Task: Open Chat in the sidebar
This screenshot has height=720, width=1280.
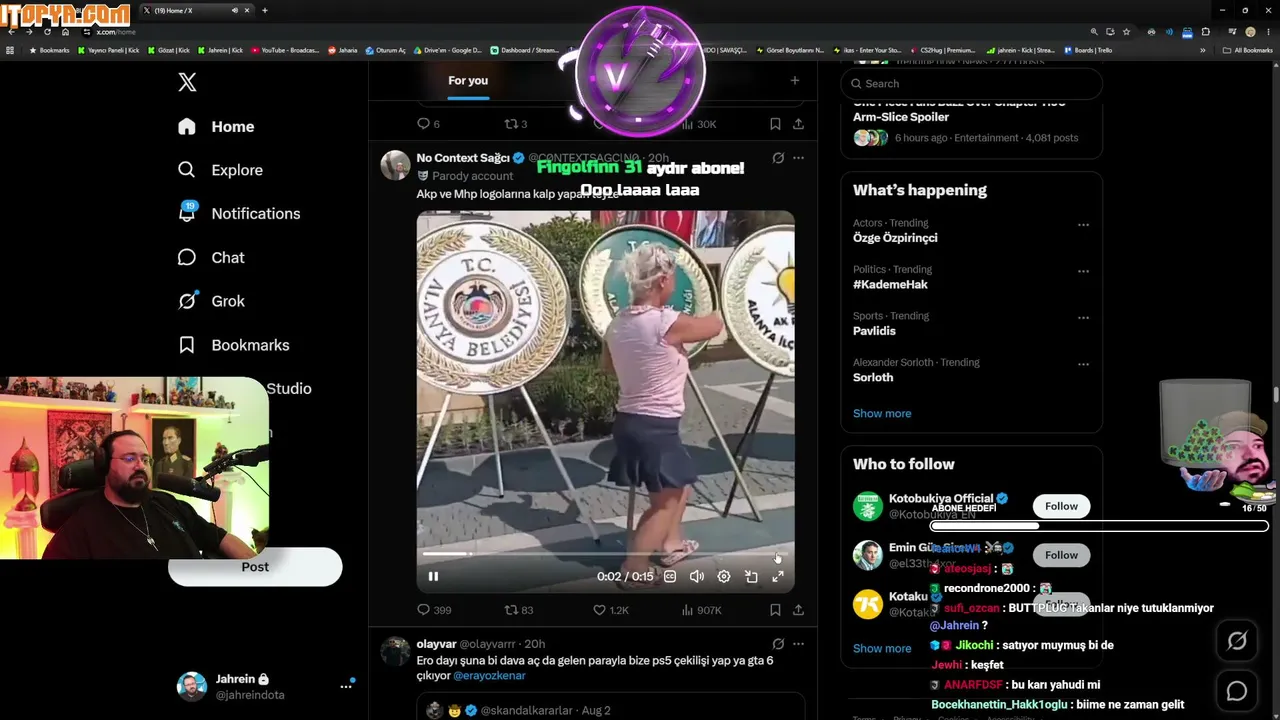Action: pos(211,258)
